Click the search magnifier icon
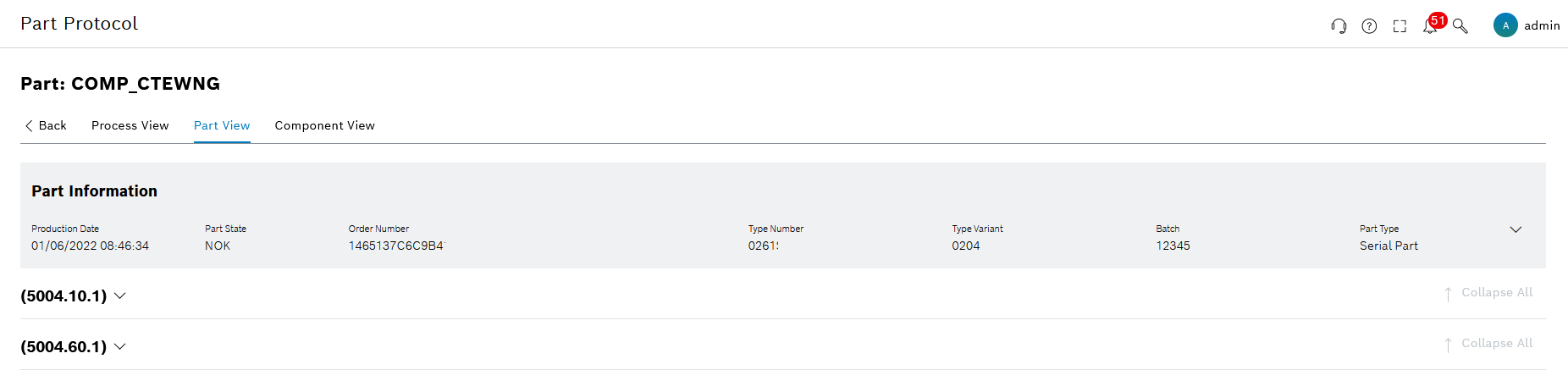 click(1460, 26)
